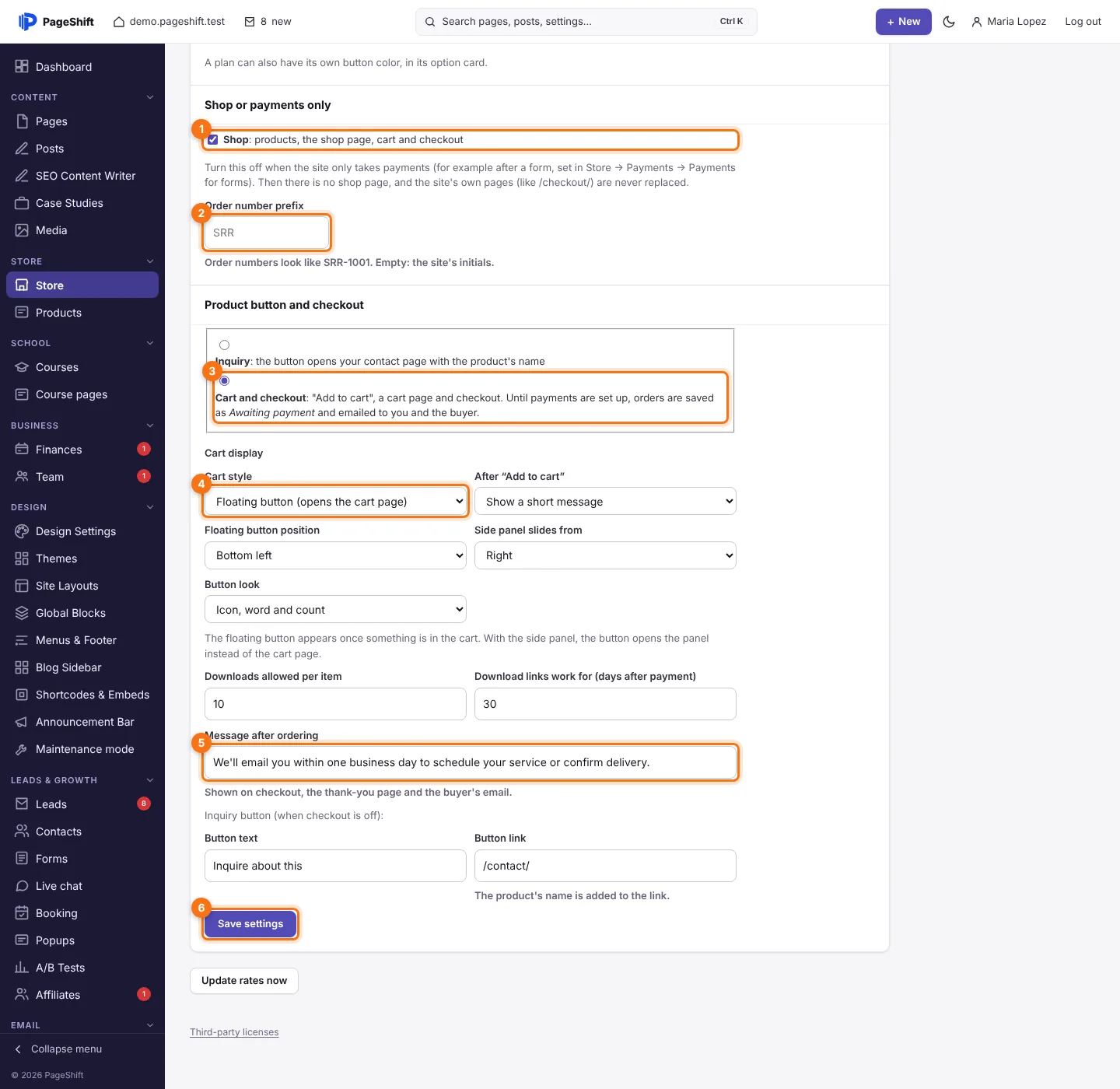Viewport: 1120px width, 1089px height.
Task: Click the + New button
Action: [x=904, y=22]
